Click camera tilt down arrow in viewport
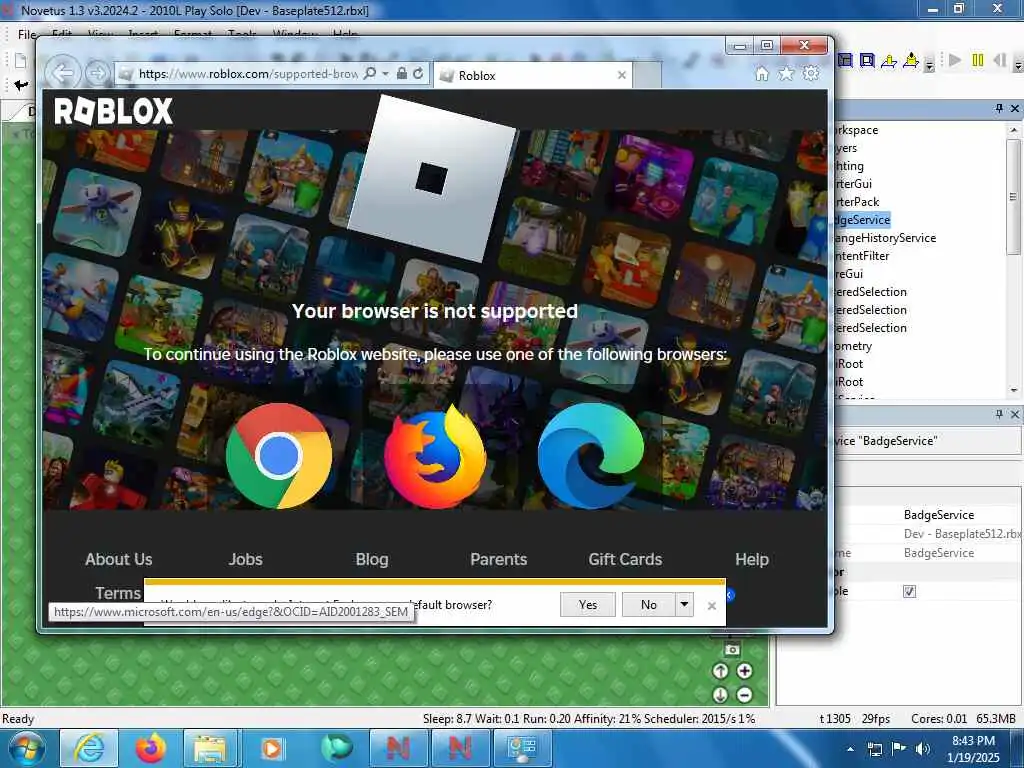Screen dimensions: 1024x768 (720, 695)
